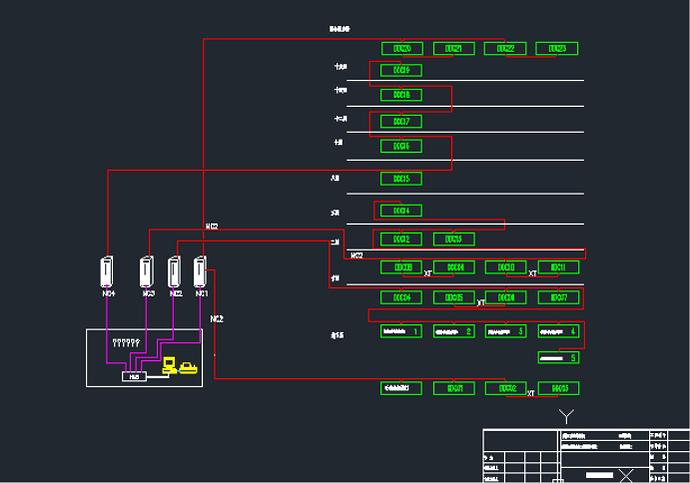Select the DDC20 block on the top row

pos(402,48)
